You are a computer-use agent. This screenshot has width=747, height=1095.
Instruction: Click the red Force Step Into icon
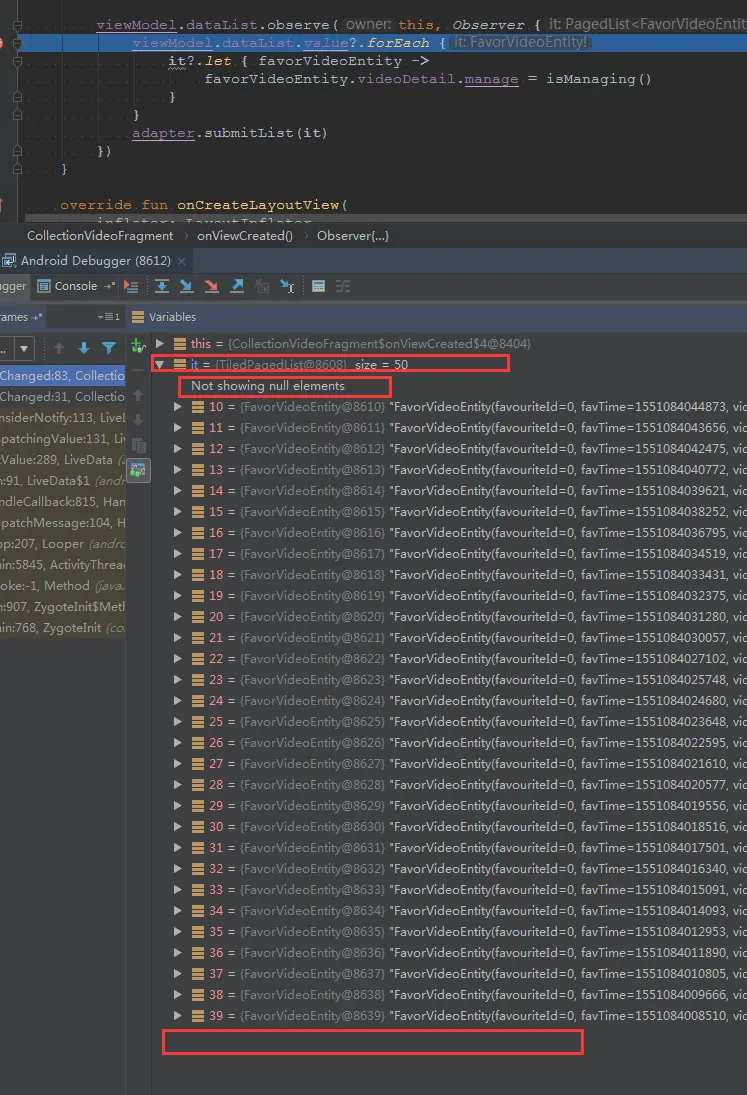coord(212,286)
